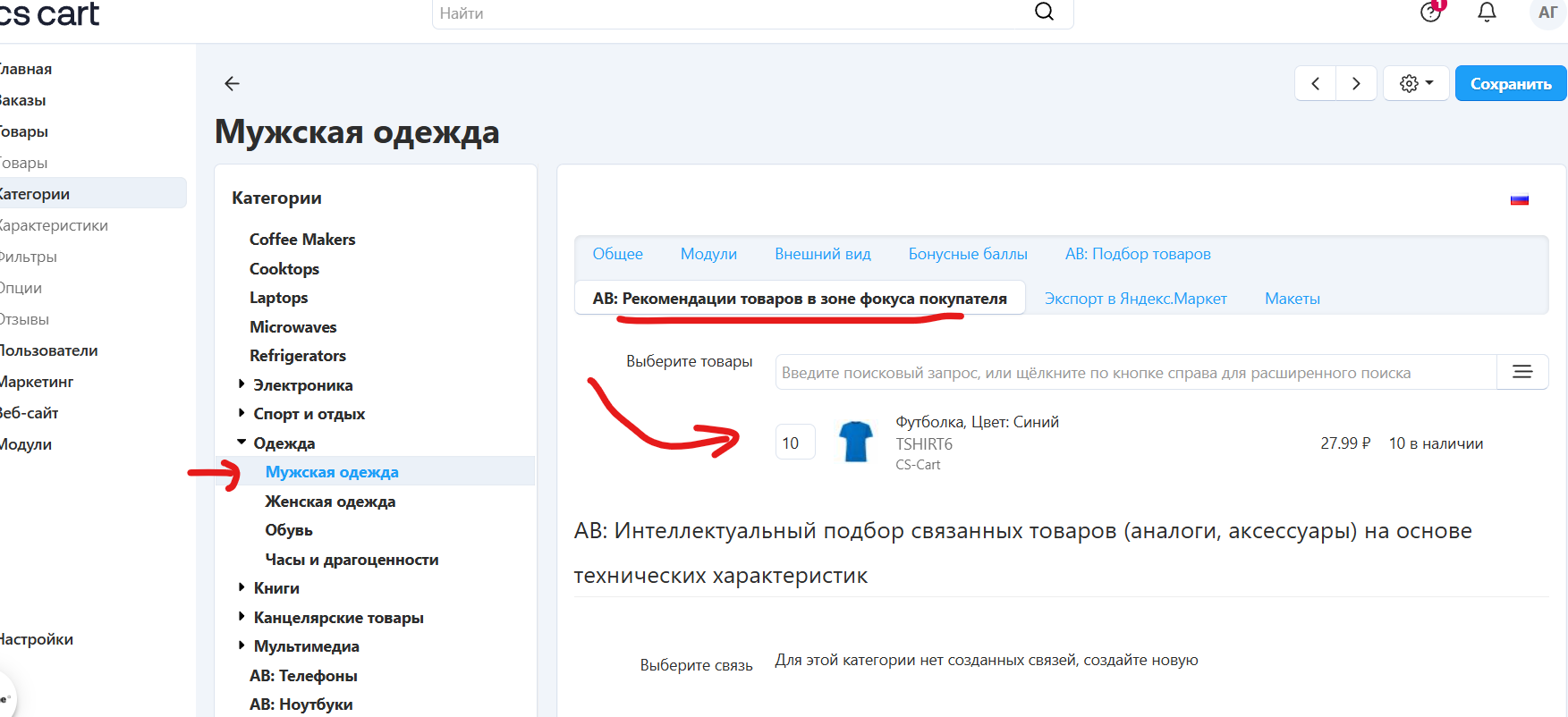Open the gear settings dropdown
Image resolution: width=1568 pixels, height=717 pixels.
pyautogui.click(x=1416, y=83)
